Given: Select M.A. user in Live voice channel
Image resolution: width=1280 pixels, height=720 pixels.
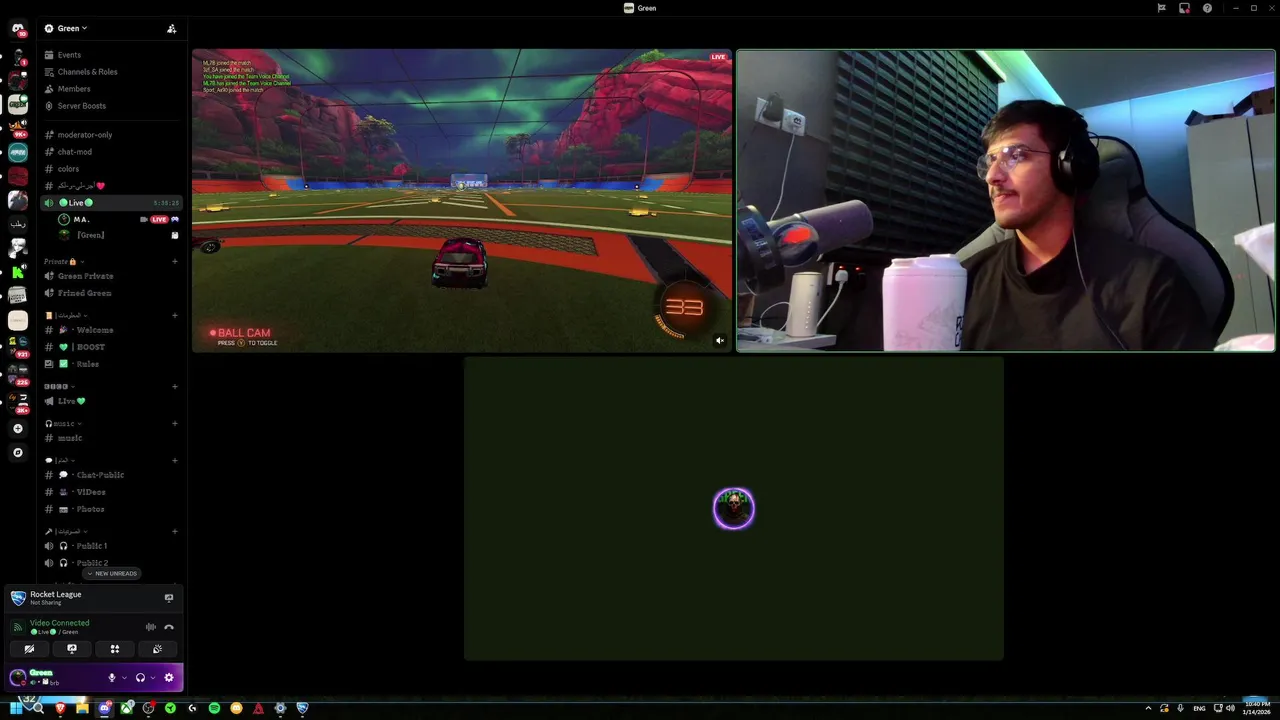Looking at the screenshot, I should point(118,219).
